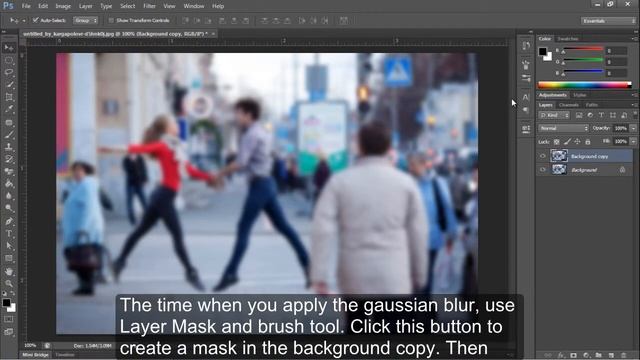
Task: Select the Crop tool
Action: [9, 97]
